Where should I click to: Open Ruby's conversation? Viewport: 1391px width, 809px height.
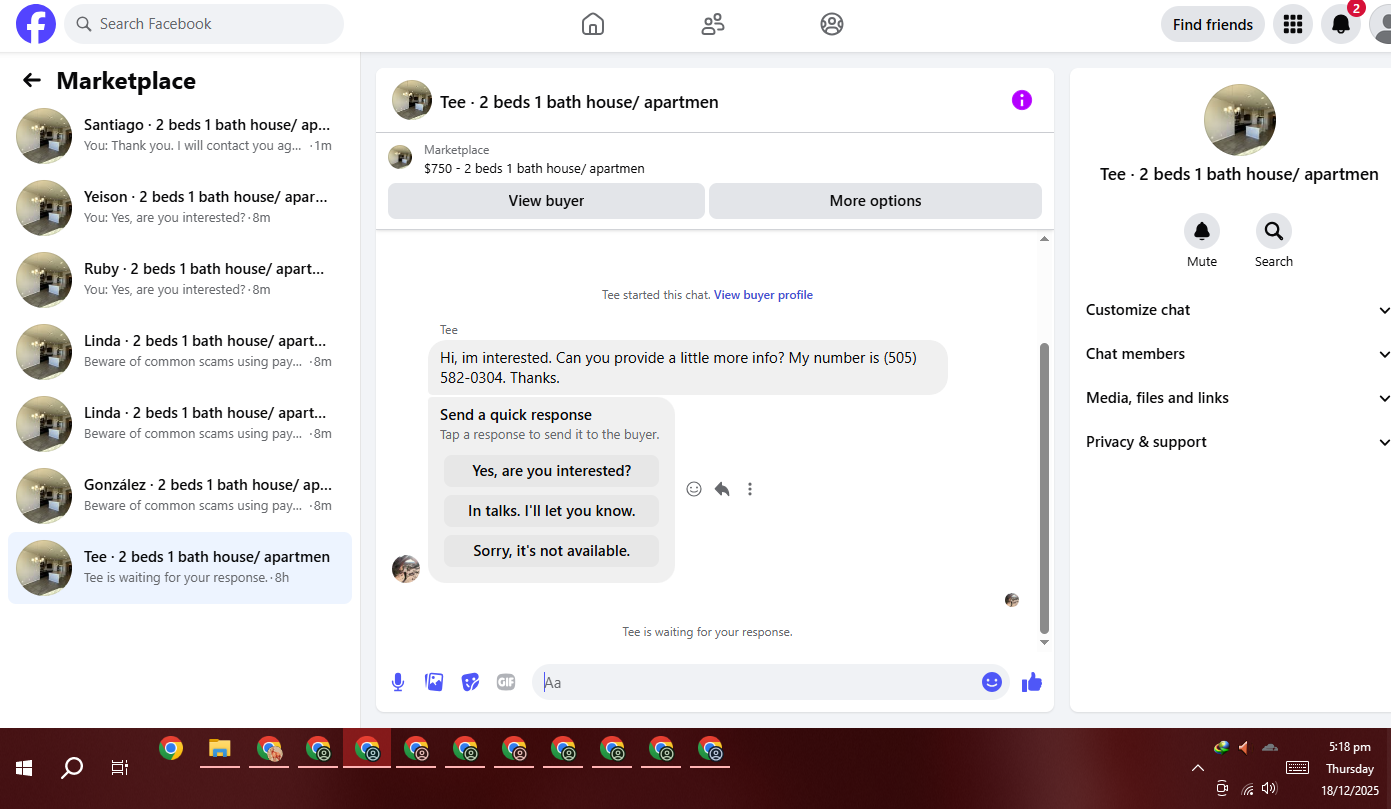coord(180,280)
